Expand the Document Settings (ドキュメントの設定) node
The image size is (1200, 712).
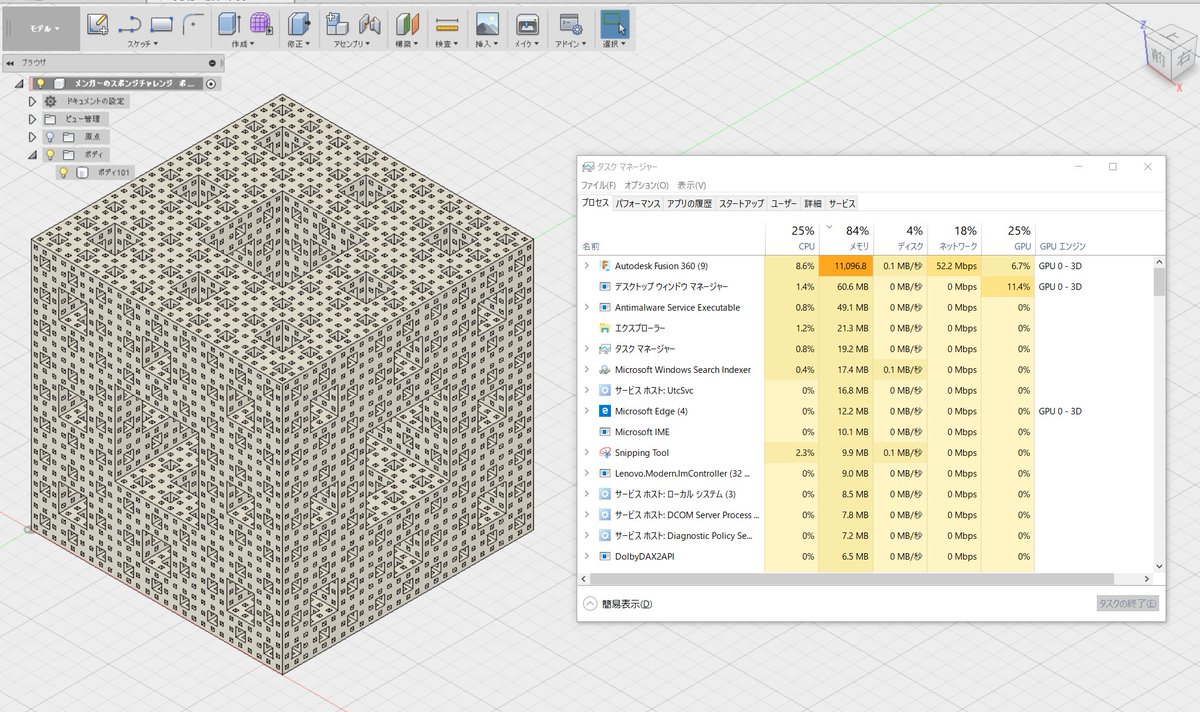pyautogui.click(x=32, y=102)
